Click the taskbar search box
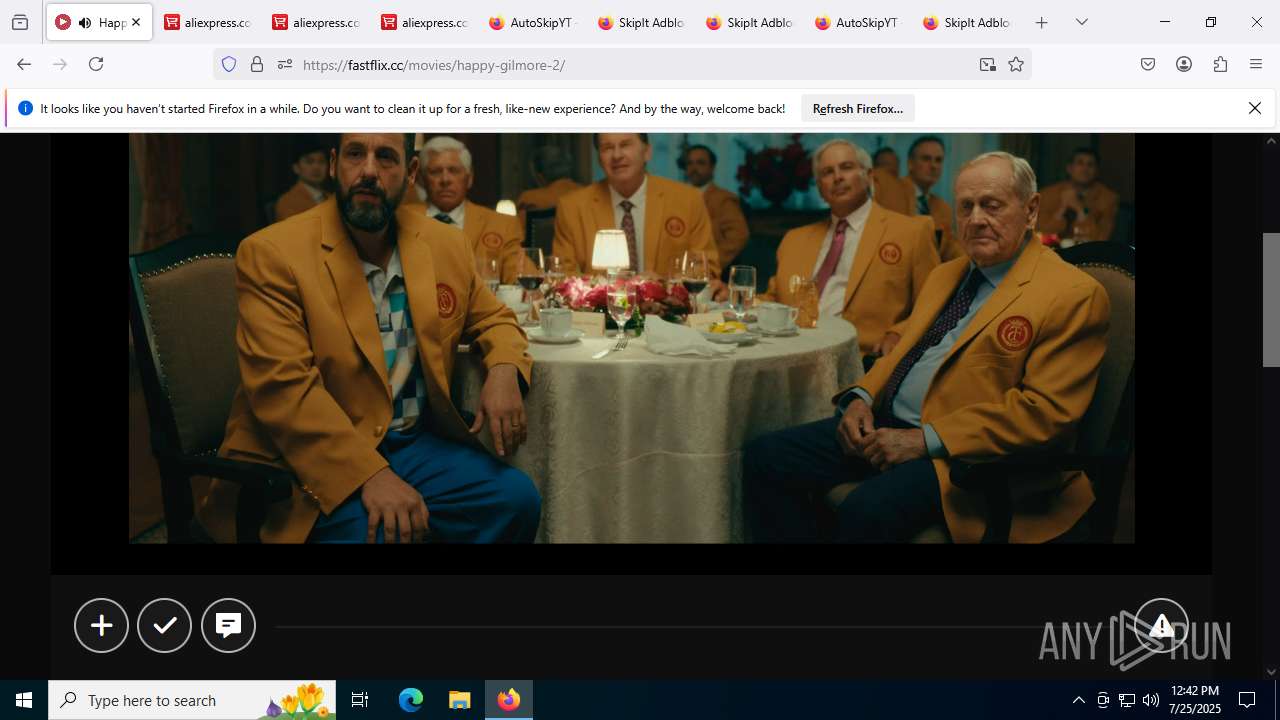 point(192,700)
